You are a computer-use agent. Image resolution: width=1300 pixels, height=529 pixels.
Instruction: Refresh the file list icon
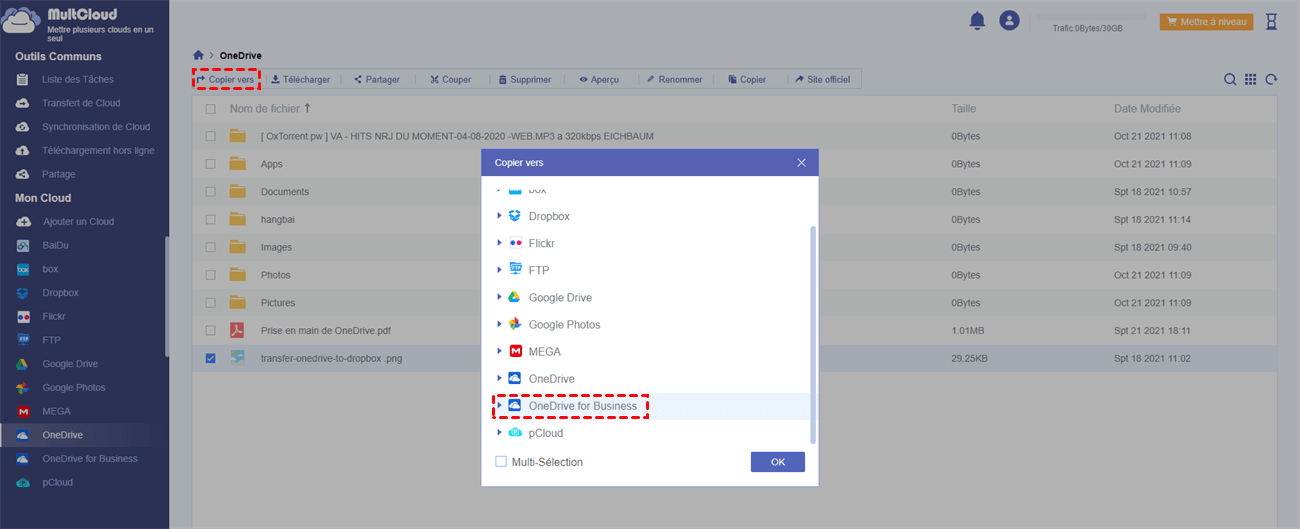pos(1271,80)
